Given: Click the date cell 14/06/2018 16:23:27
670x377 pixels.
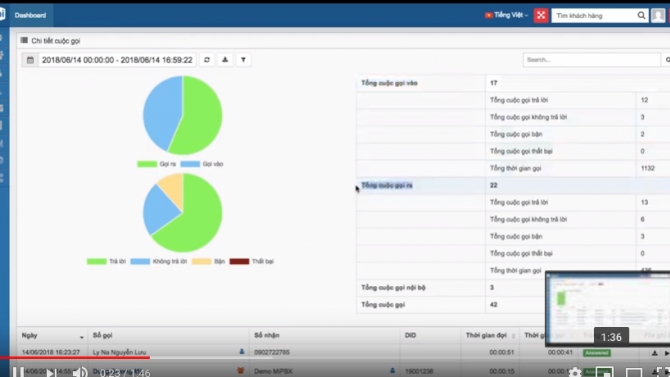Looking at the screenshot, I should pos(51,353).
